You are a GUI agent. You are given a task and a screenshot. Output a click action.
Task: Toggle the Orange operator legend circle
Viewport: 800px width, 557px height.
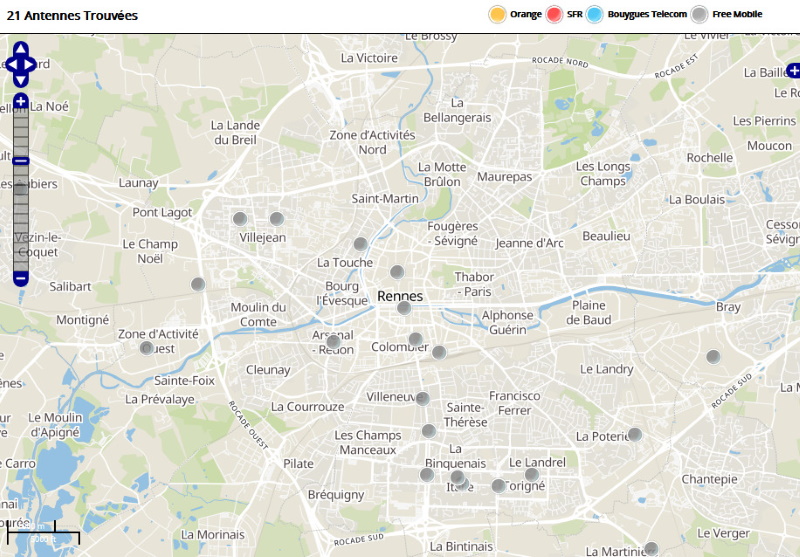(497, 14)
